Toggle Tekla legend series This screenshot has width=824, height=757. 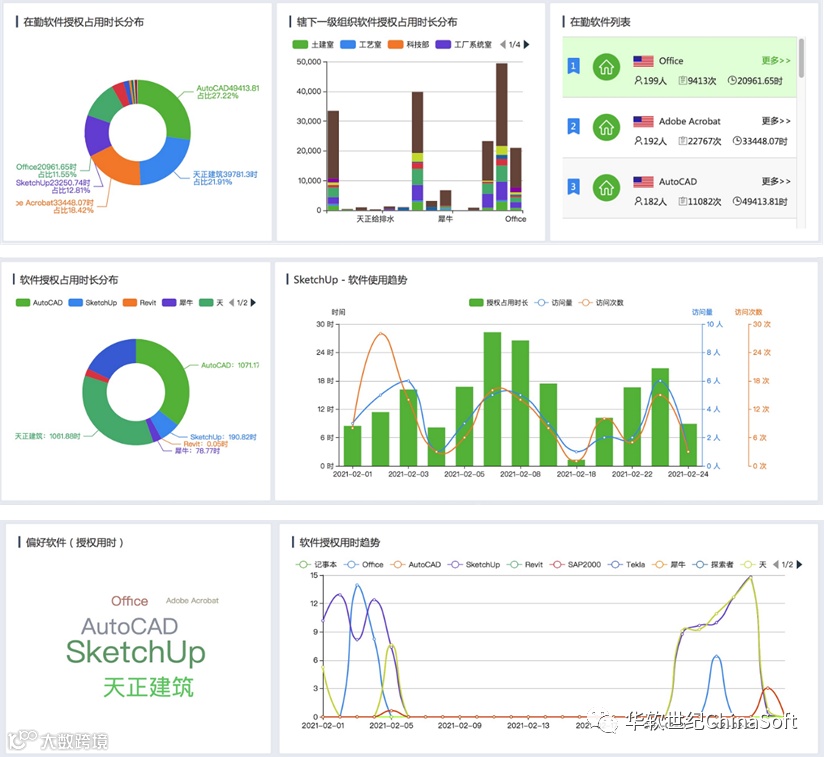[x=626, y=565]
